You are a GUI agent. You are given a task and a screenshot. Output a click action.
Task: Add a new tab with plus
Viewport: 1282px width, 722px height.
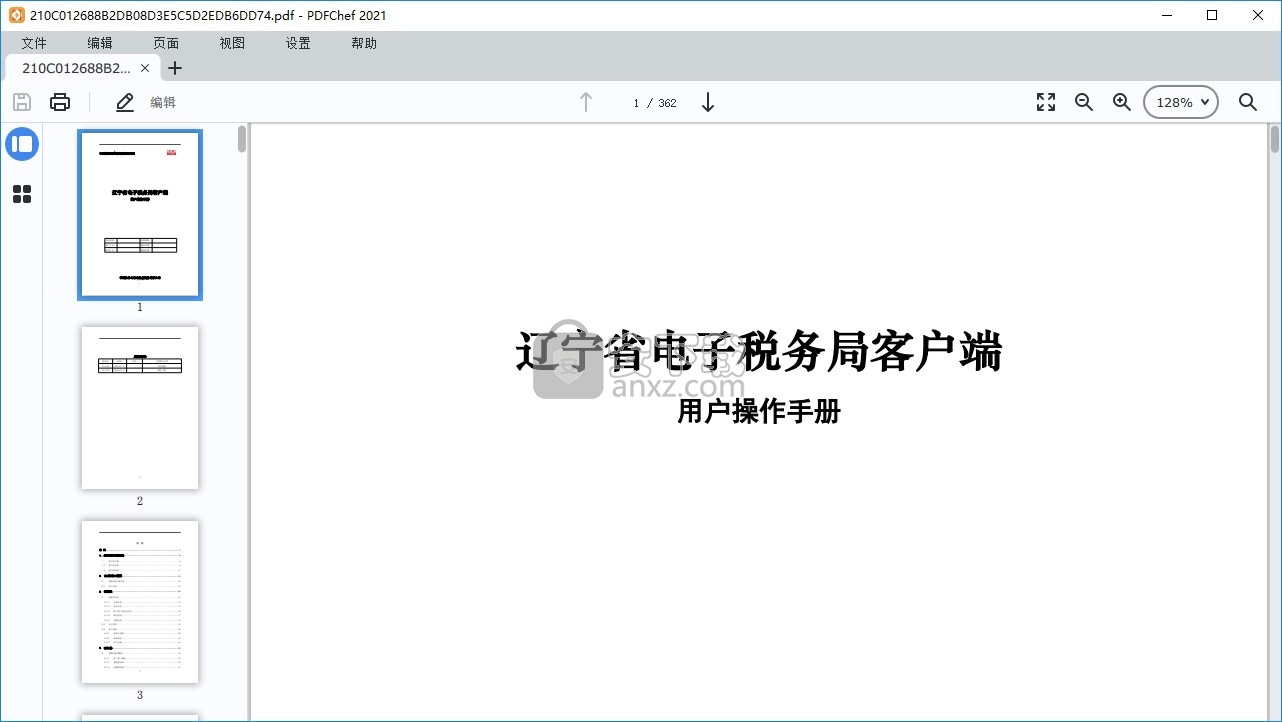(x=175, y=68)
